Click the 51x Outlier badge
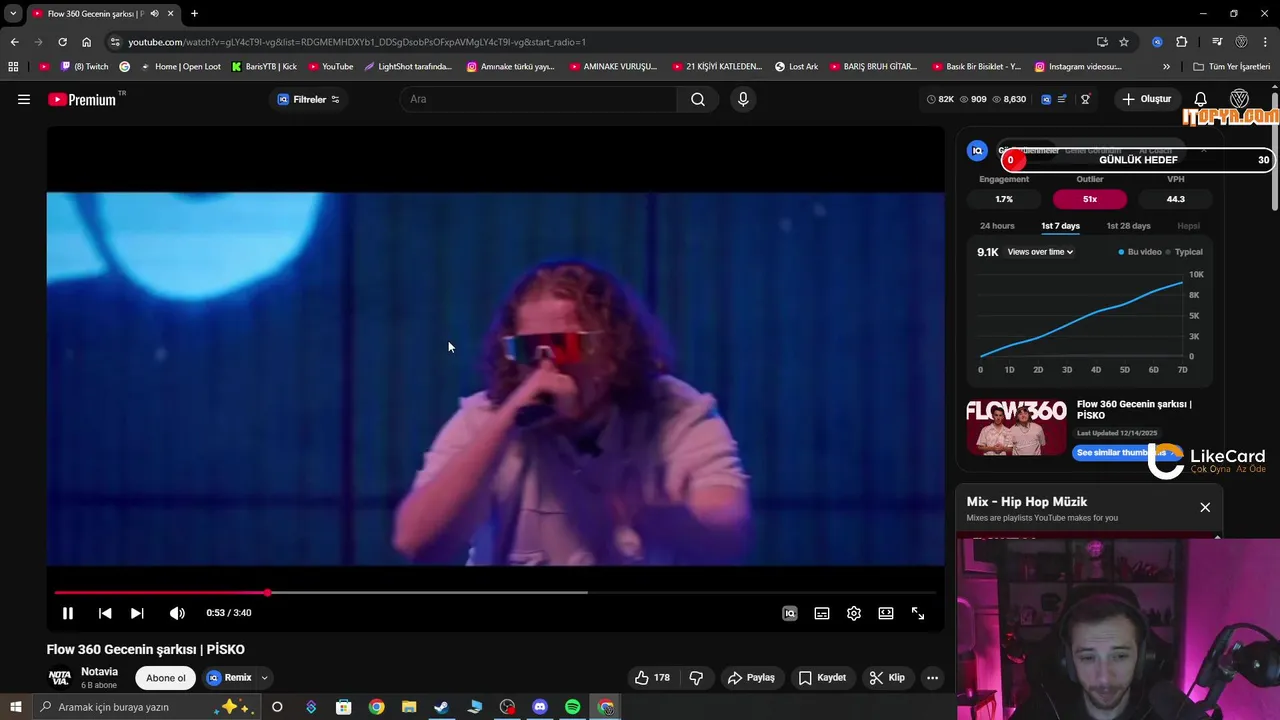The width and height of the screenshot is (1280, 720). pyautogui.click(x=1090, y=199)
